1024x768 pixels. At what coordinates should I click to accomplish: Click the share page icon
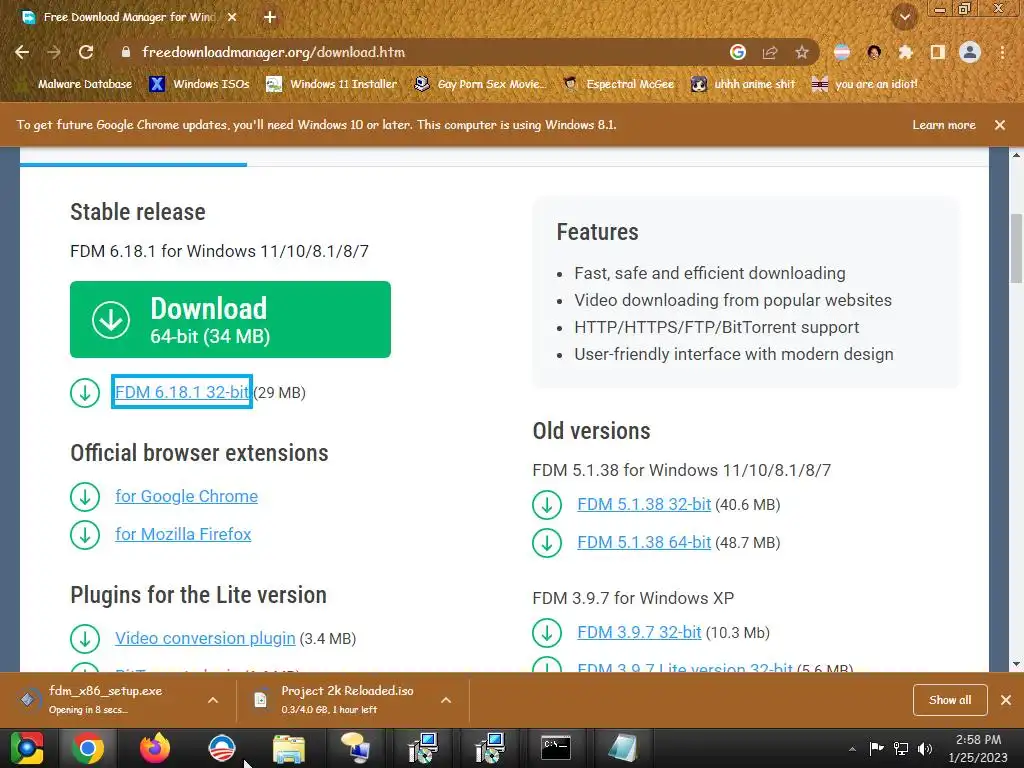click(x=770, y=52)
